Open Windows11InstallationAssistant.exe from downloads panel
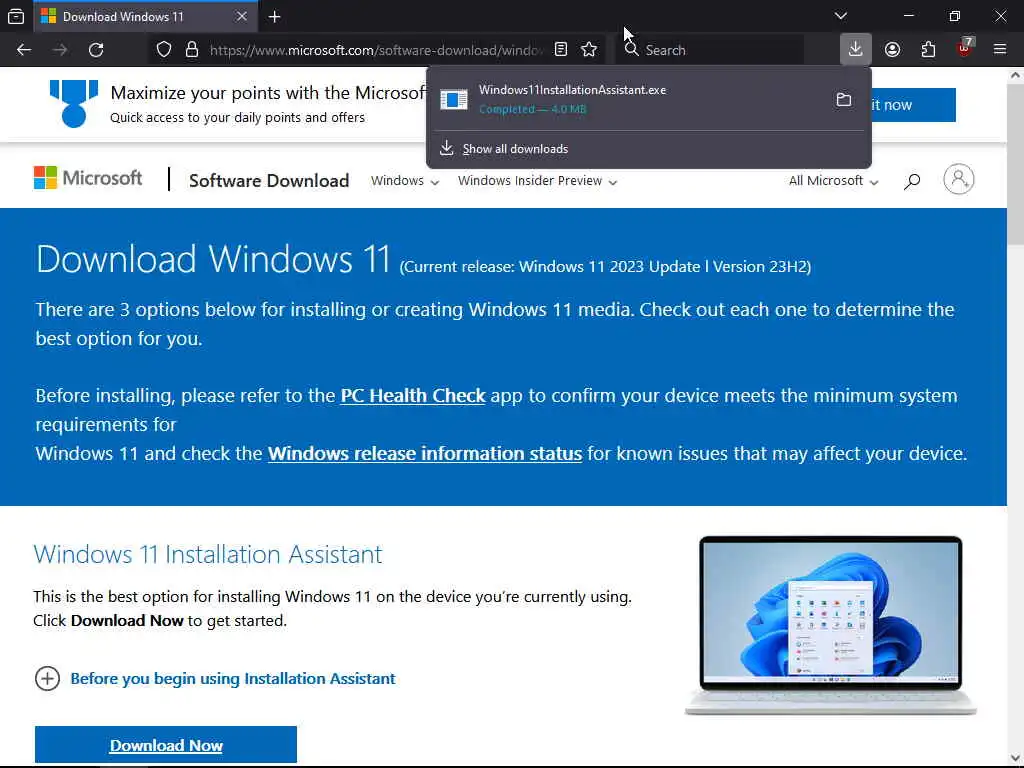This screenshot has height=768, width=1024. 627,99
